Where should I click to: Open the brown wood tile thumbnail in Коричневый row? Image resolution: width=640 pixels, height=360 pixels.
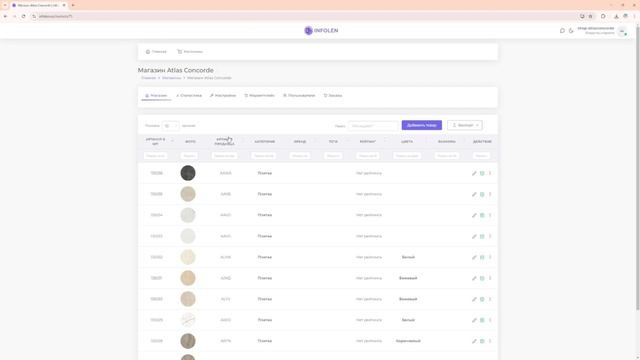[x=188, y=341]
